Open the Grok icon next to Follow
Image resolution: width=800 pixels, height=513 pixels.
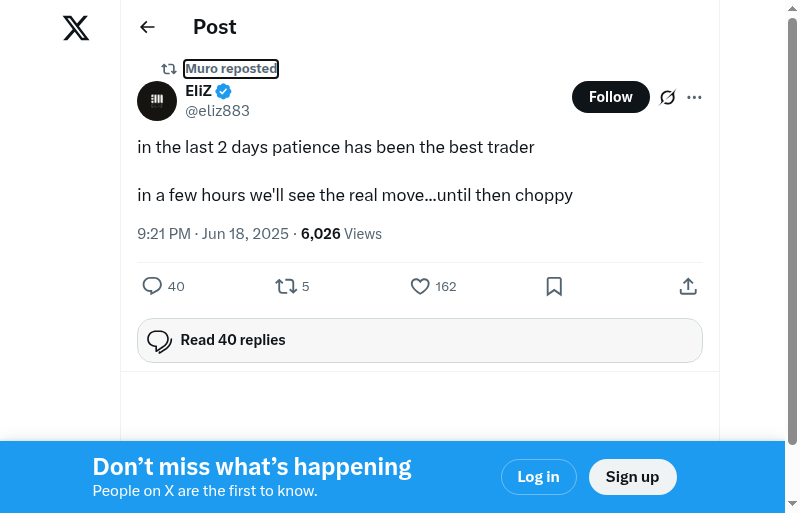click(x=668, y=97)
